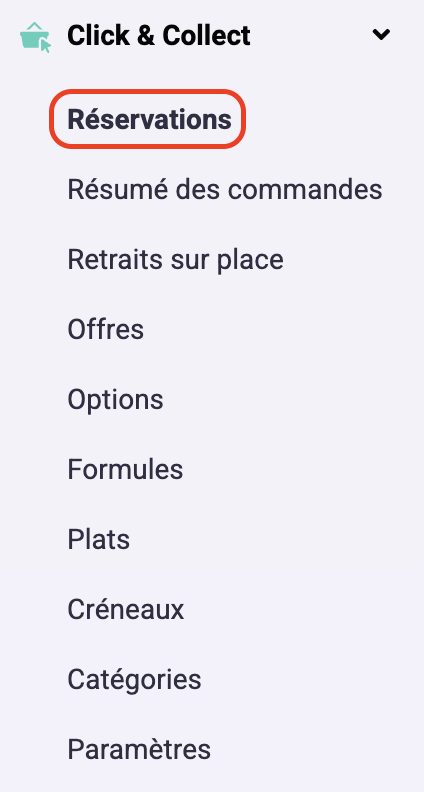Screen dimensions: 424x792
Task: Go to Retraits sur place
Action: [175, 261]
